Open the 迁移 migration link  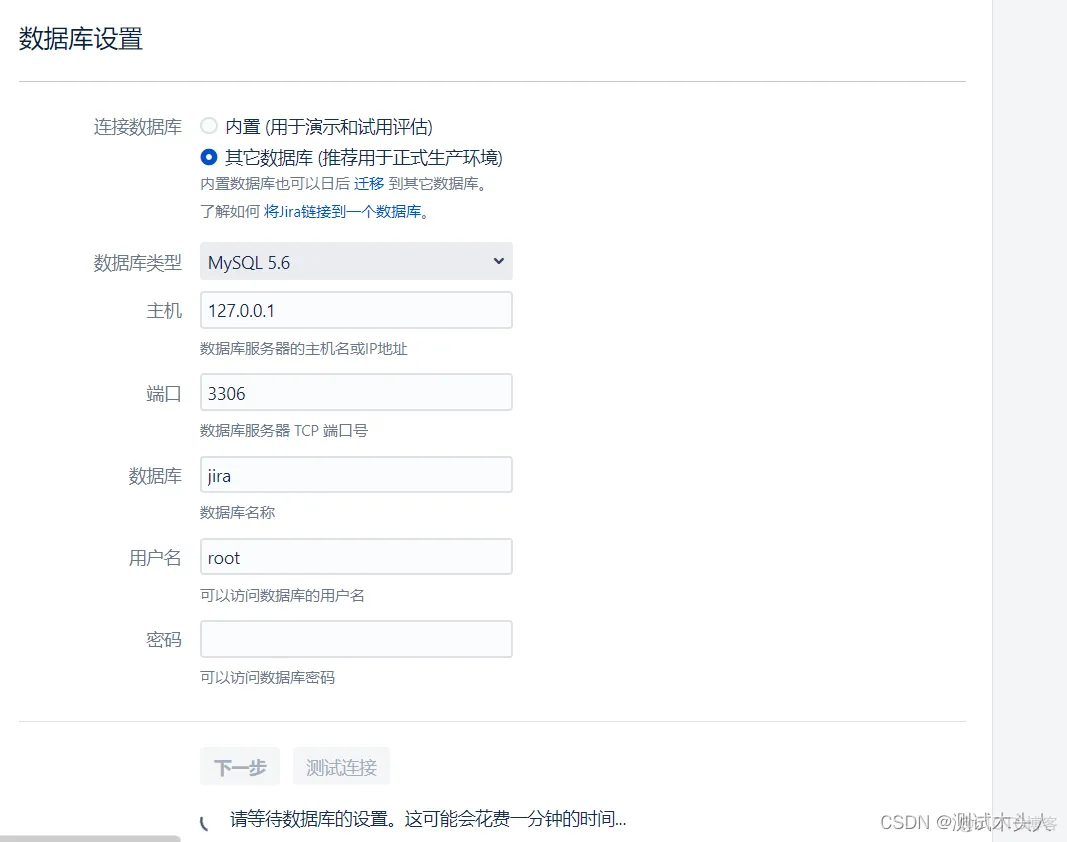(x=369, y=184)
